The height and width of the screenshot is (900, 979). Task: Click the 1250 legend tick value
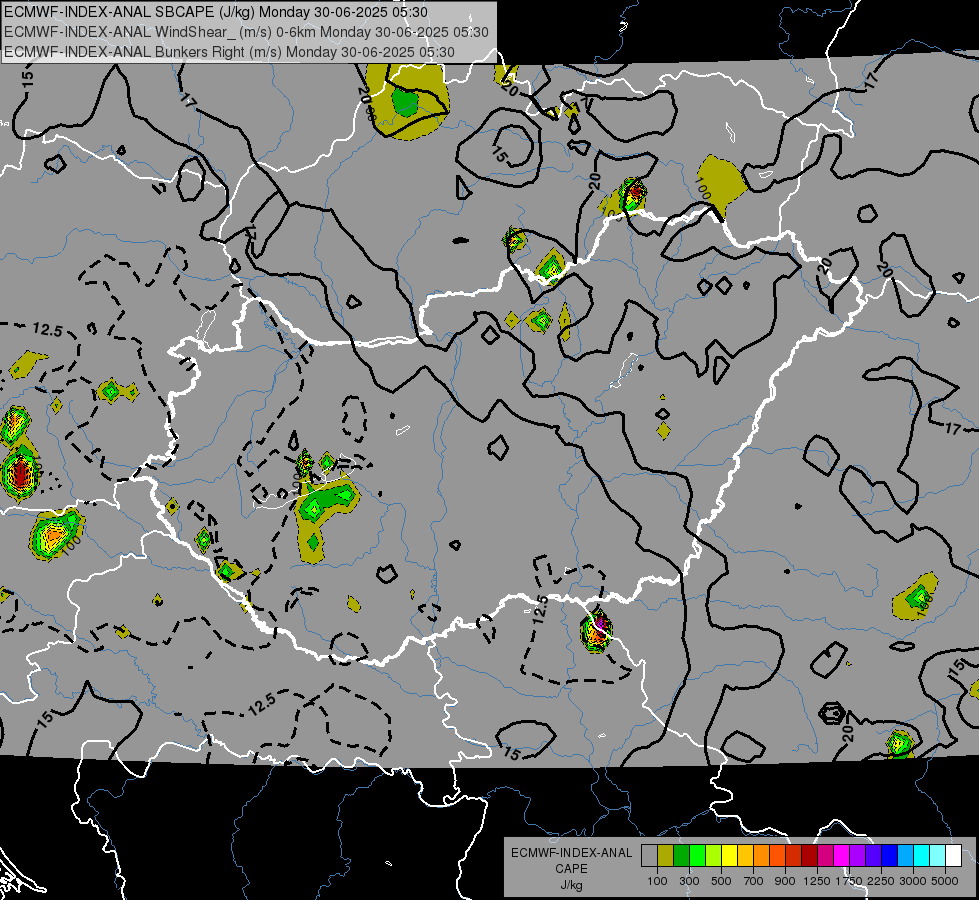tap(817, 881)
